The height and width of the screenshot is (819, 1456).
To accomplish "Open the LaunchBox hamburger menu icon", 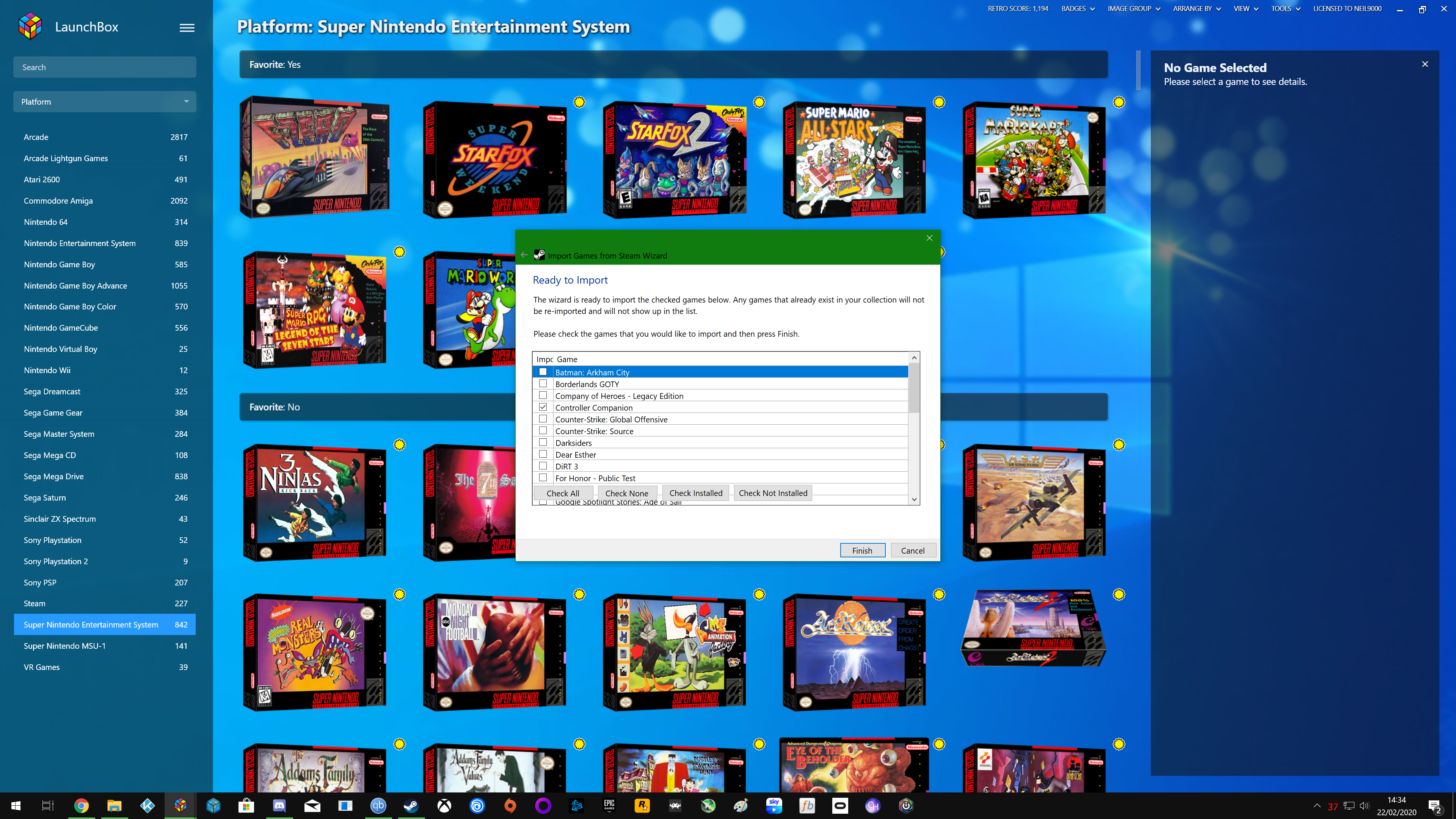I will coord(187,28).
